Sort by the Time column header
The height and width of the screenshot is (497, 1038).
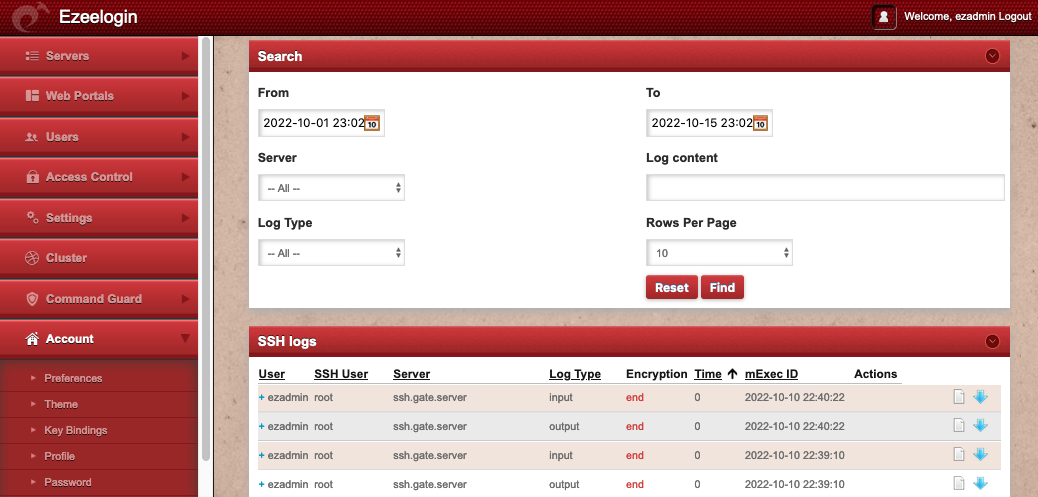click(x=707, y=374)
